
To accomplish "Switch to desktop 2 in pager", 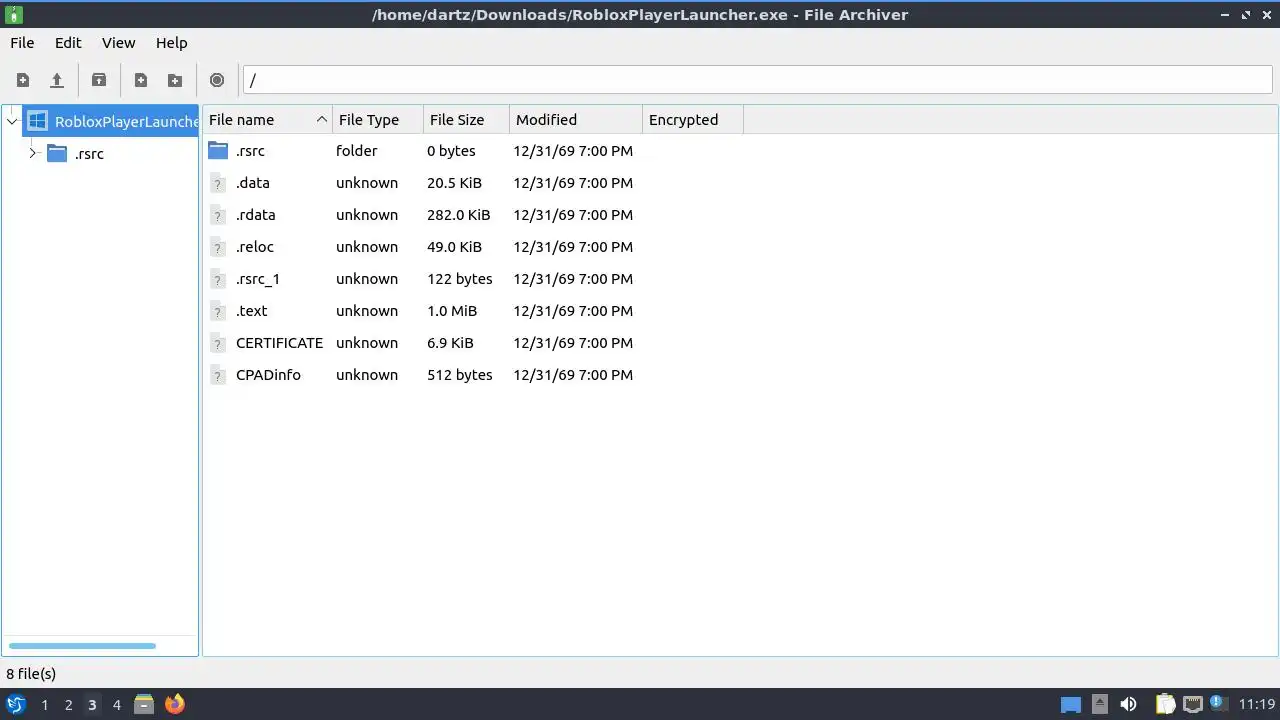I will pyautogui.click(x=68, y=705).
